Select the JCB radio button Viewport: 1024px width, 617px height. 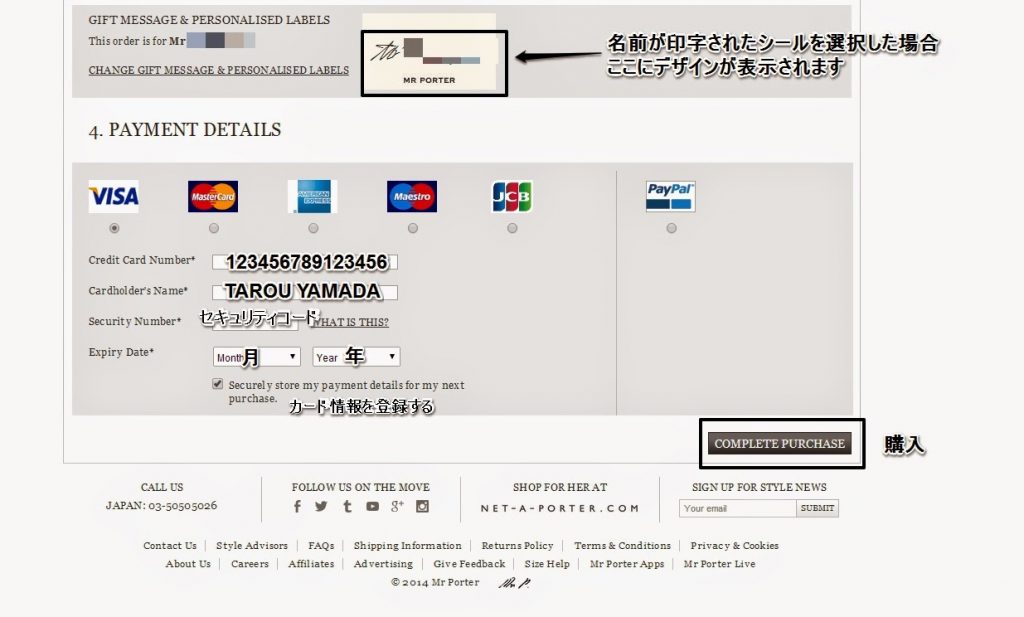click(512, 228)
